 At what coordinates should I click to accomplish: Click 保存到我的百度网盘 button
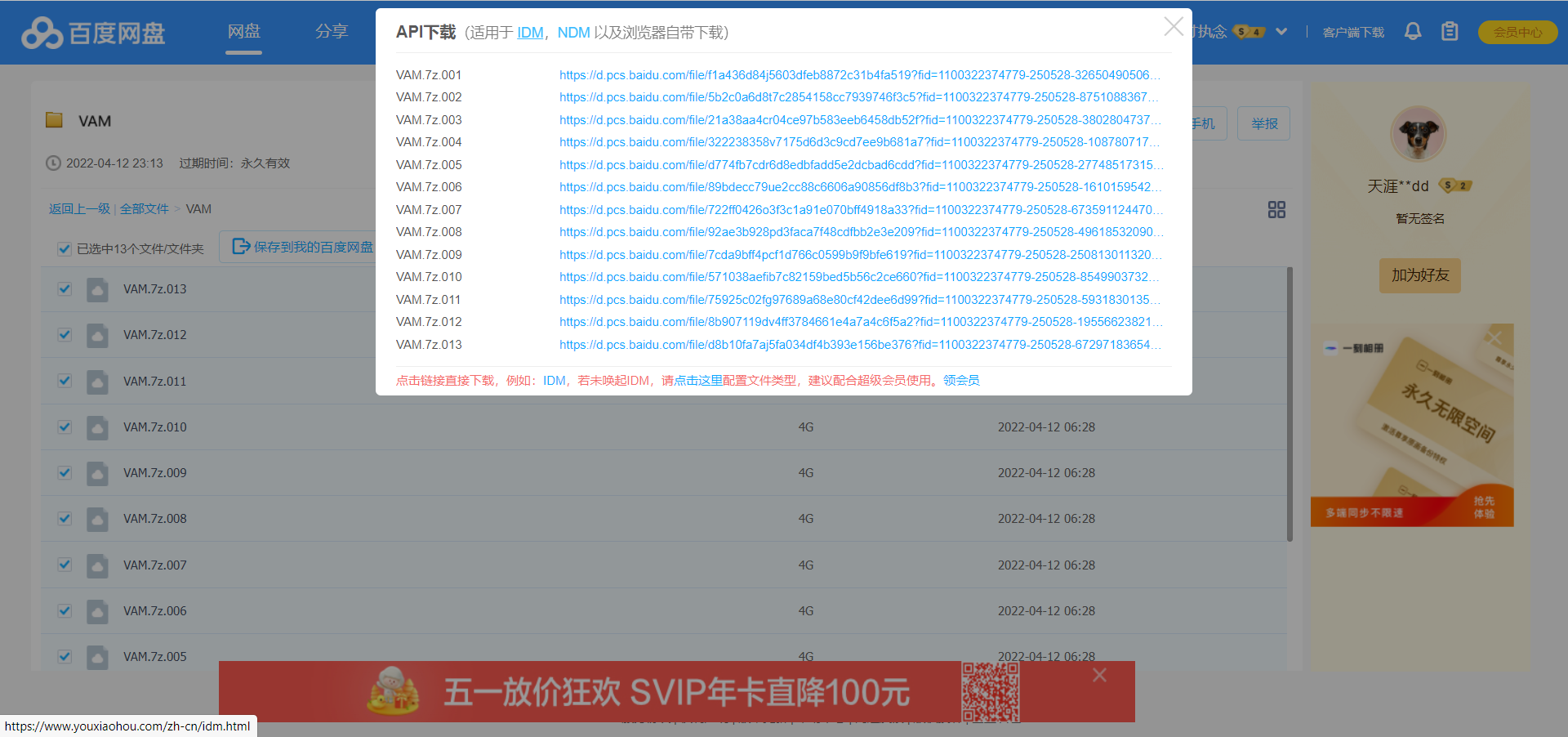tap(302, 247)
